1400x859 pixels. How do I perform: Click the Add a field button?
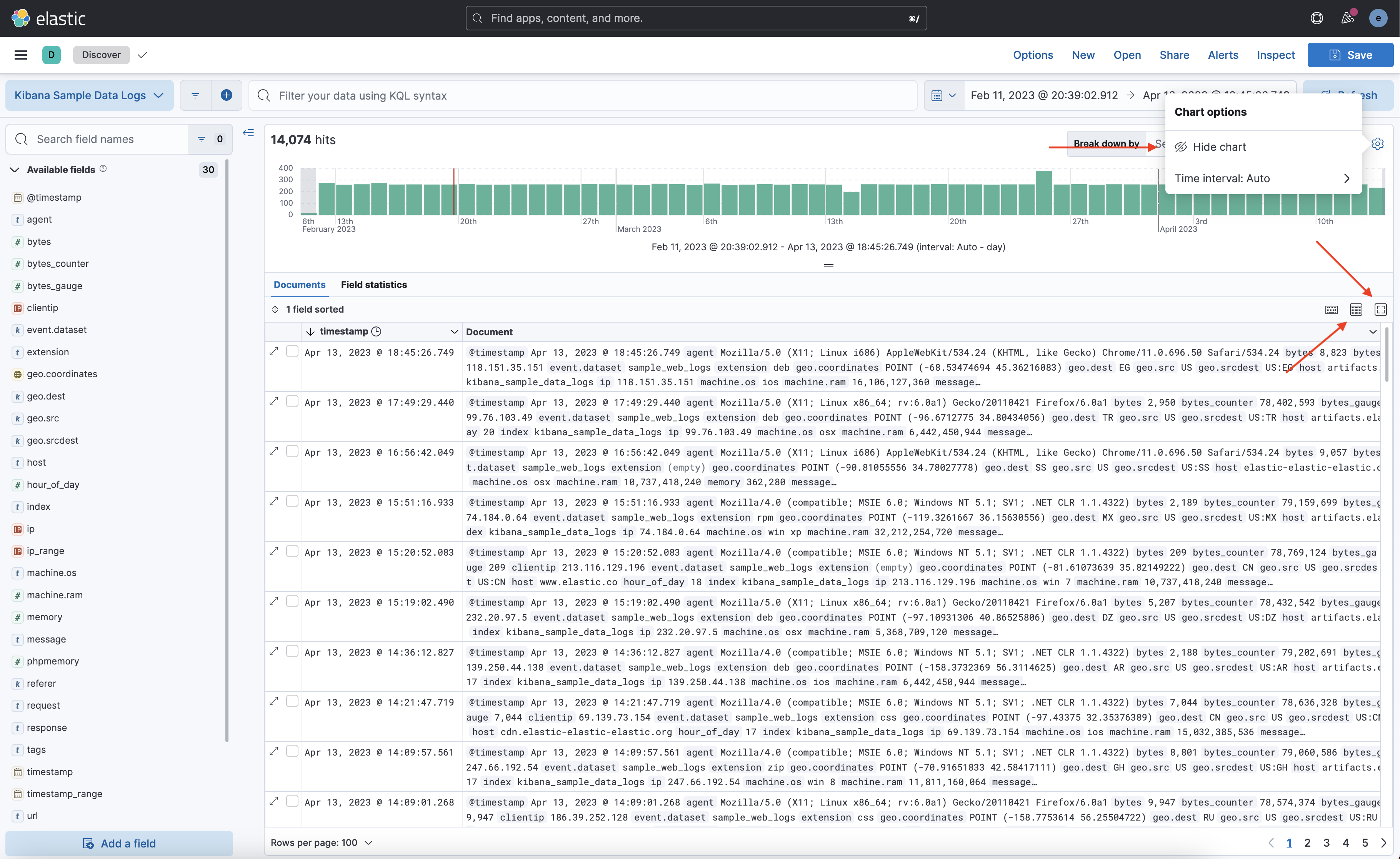coord(119,843)
